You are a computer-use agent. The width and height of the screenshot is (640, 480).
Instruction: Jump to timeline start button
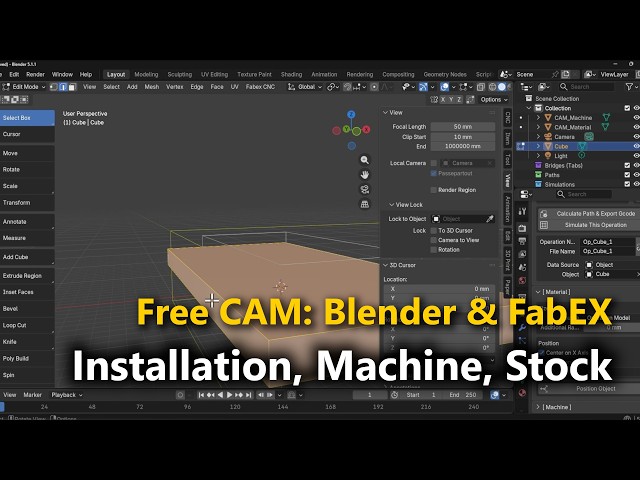pos(201,395)
